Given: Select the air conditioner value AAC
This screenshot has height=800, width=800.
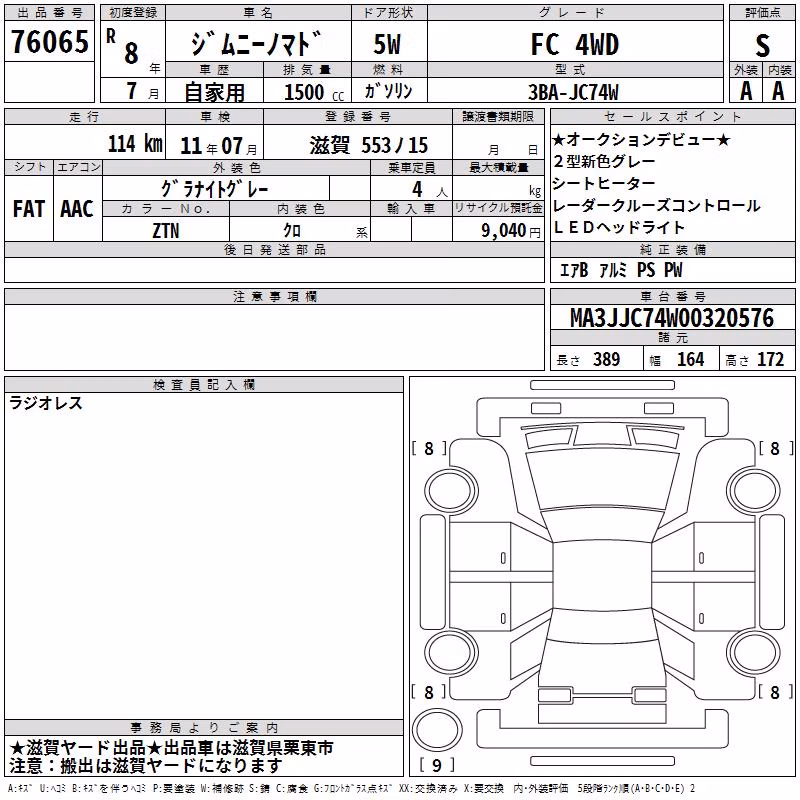Looking at the screenshot, I should pos(77,209).
